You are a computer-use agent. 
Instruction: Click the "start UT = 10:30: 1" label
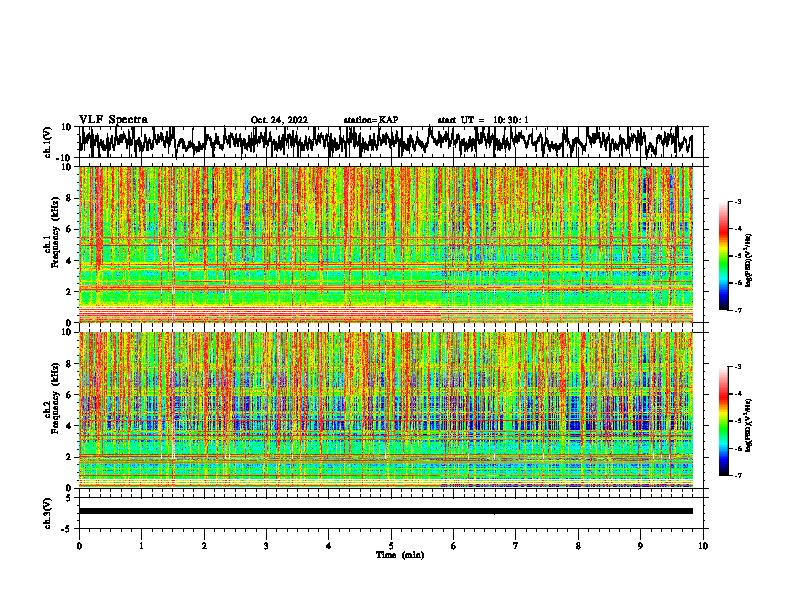(483, 120)
